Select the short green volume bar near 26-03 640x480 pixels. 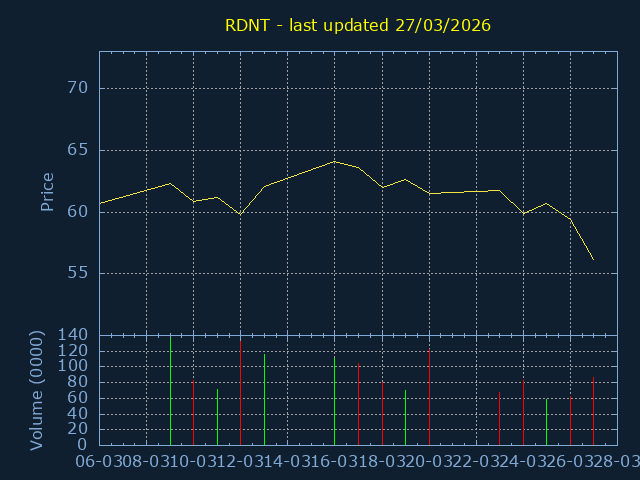click(546, 422)
